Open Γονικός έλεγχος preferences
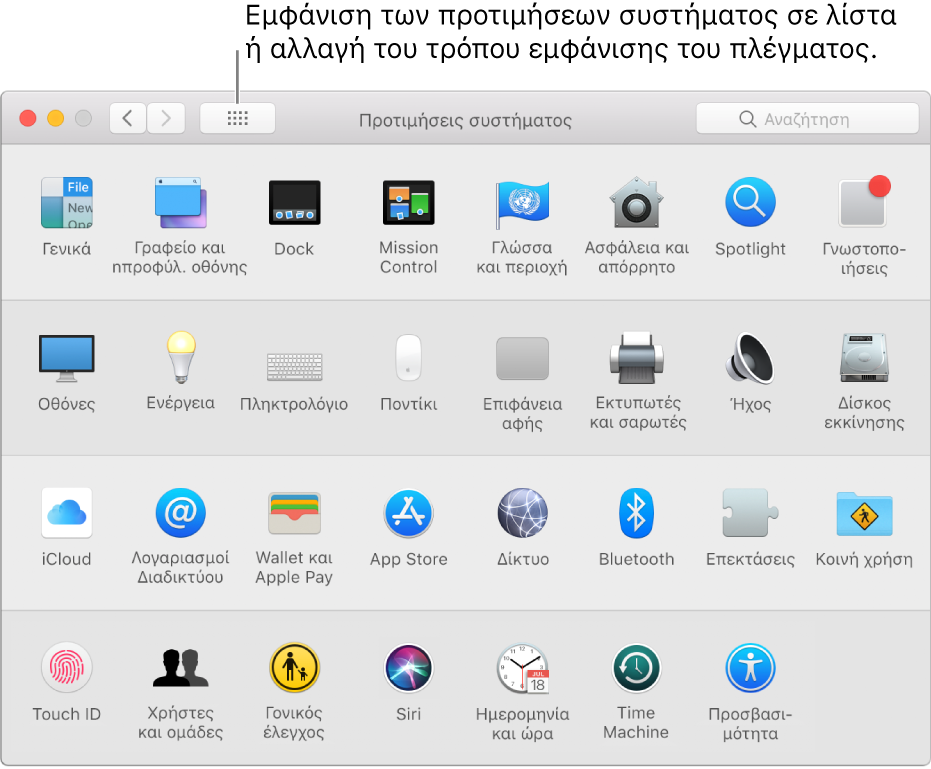 pos(294,668)
